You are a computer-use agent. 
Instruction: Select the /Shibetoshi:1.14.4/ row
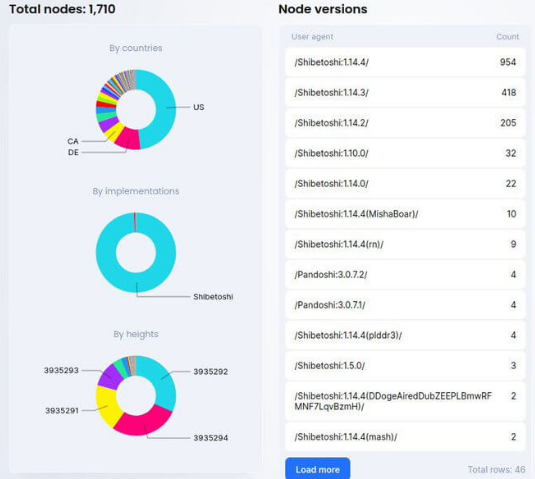405,62
